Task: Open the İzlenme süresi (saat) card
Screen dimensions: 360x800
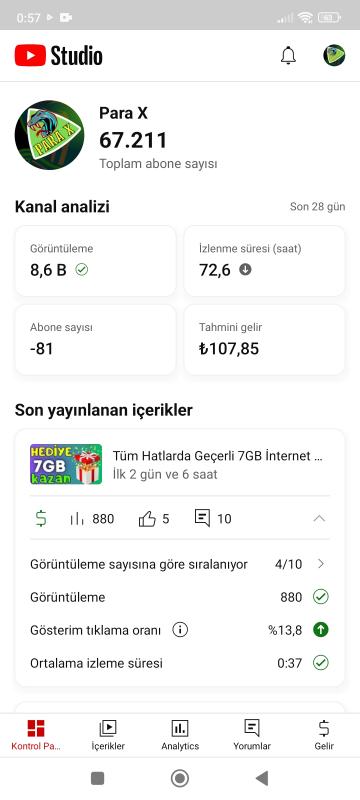Action: 264,261
